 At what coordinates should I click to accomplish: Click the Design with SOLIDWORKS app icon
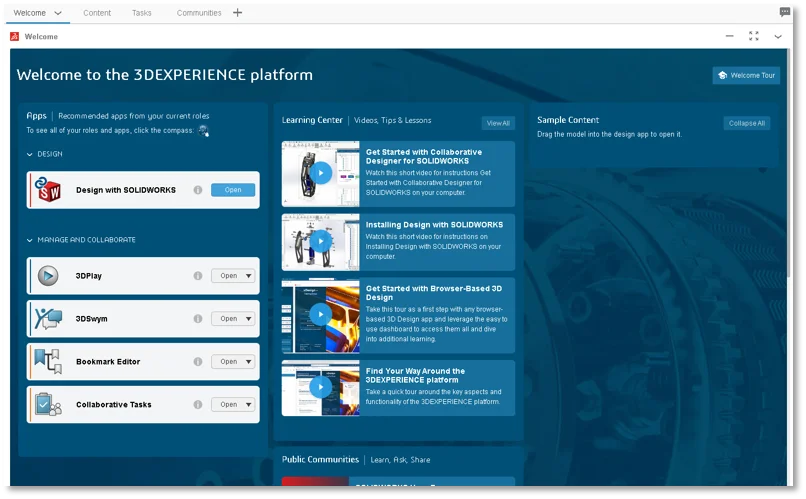click(46, 190)
